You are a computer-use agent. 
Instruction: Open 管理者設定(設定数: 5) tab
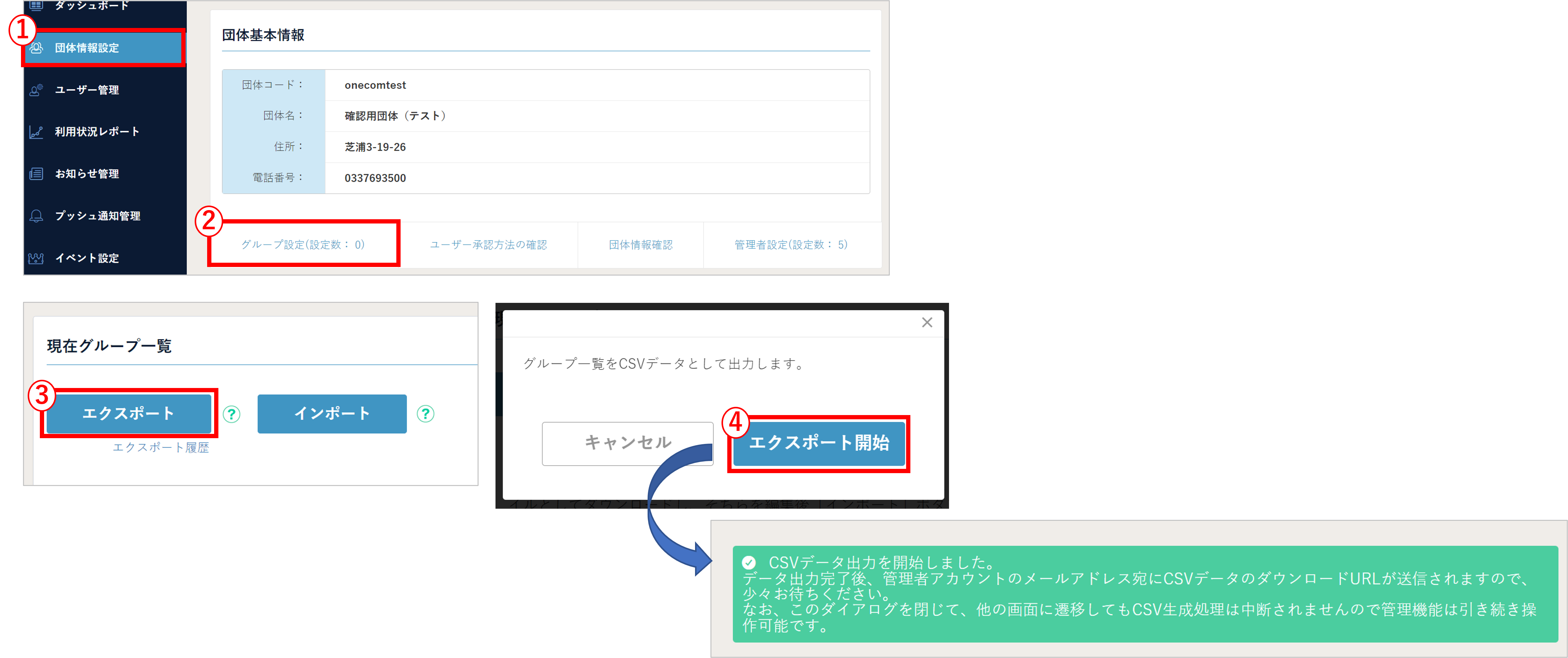[x=791, y=245]
